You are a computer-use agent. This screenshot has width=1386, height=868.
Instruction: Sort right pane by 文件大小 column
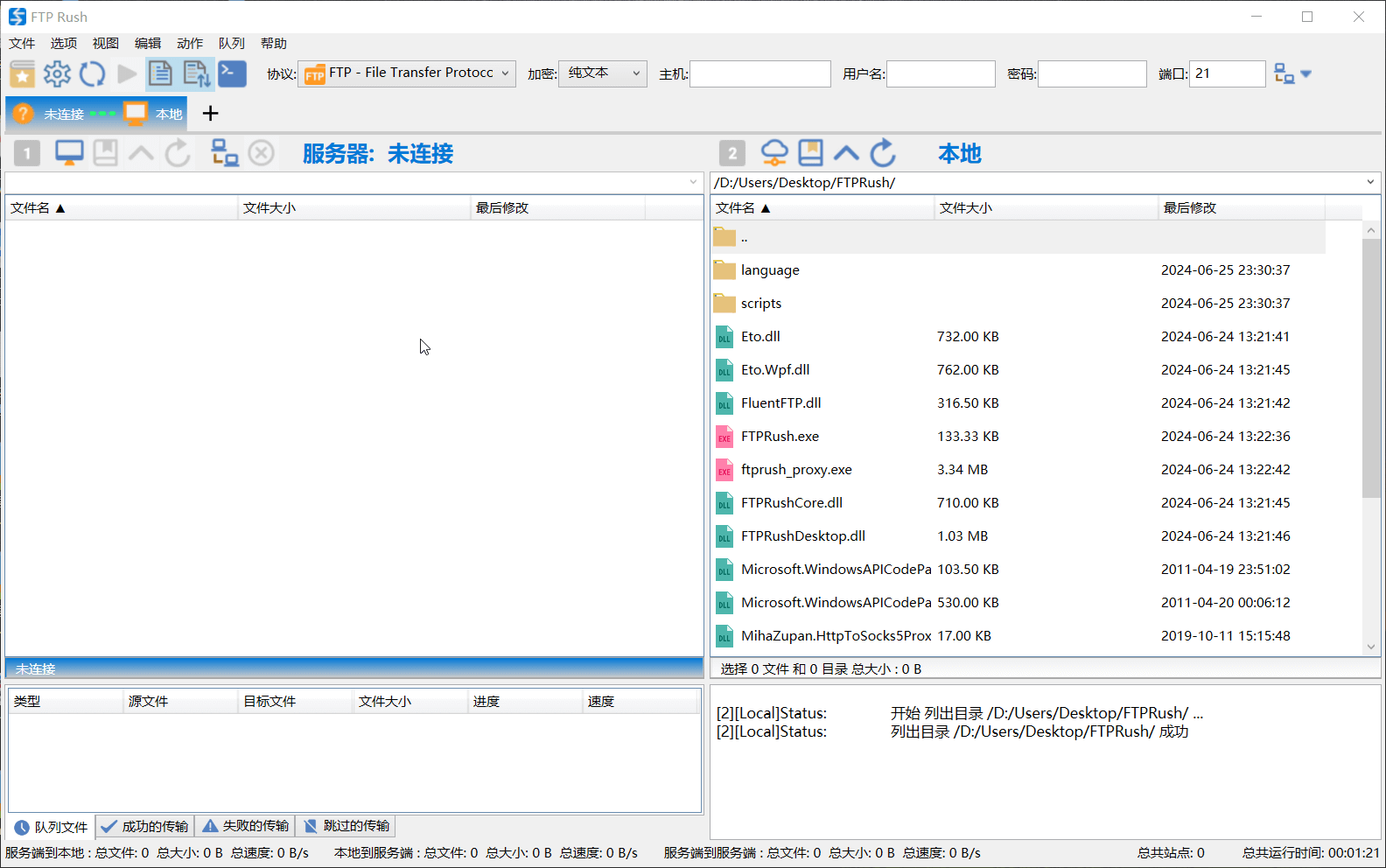[x=1046, y=207]
